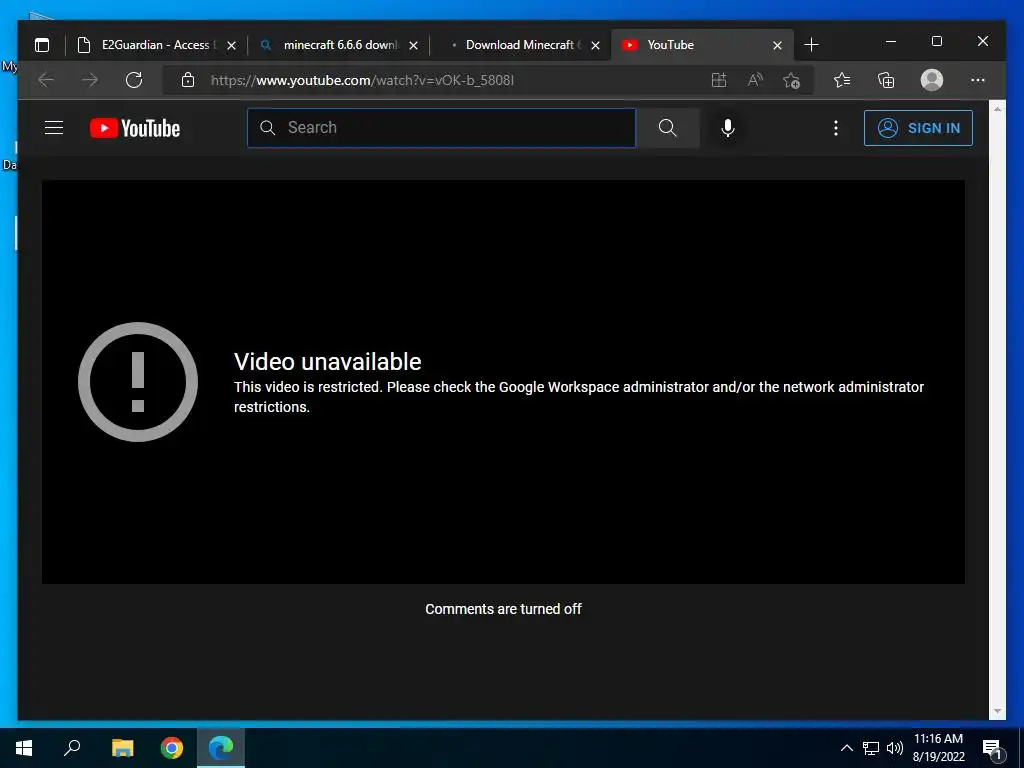Open Edge Collections icon
This screenshot has width=1024, height=768.
point(886,80)
